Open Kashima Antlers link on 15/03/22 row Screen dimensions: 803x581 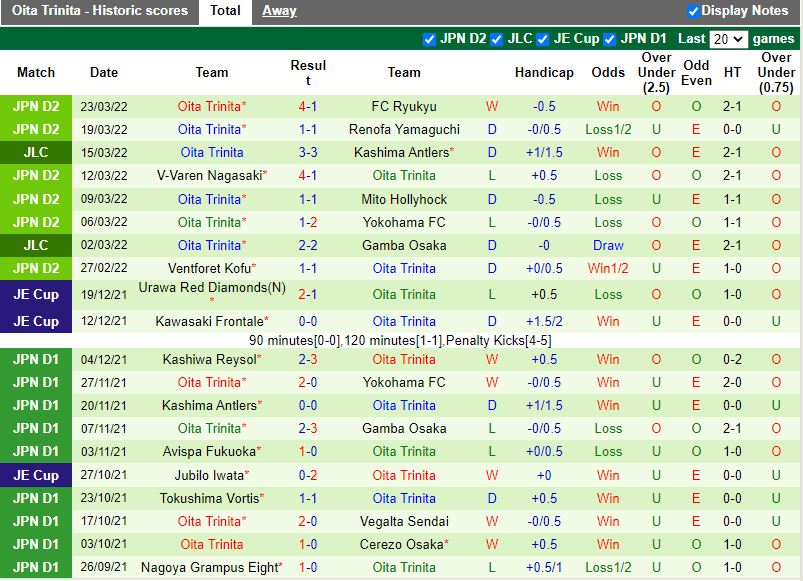[404, 153]
